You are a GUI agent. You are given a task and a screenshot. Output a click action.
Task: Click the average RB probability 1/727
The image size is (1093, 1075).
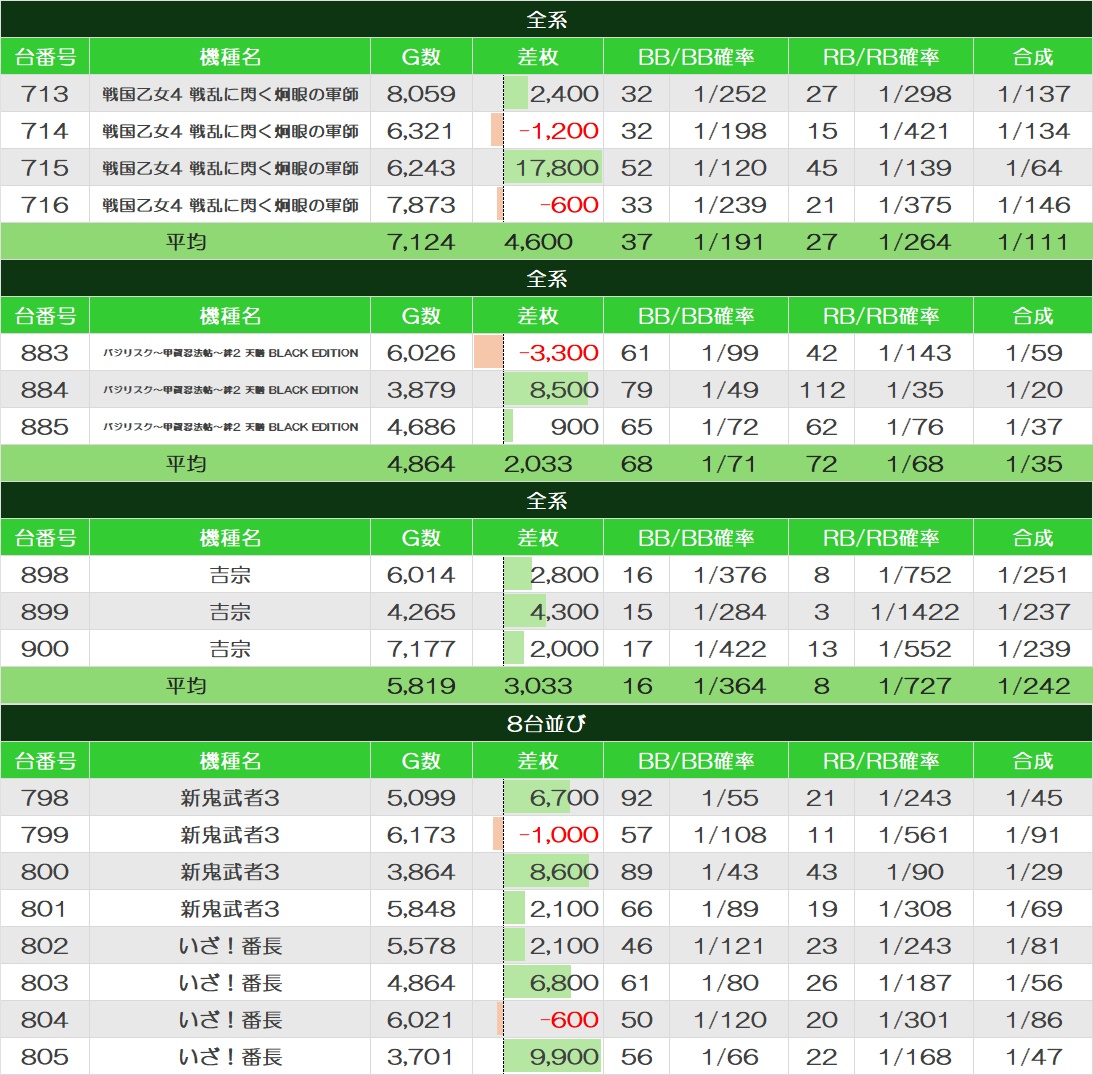point(915,685)
